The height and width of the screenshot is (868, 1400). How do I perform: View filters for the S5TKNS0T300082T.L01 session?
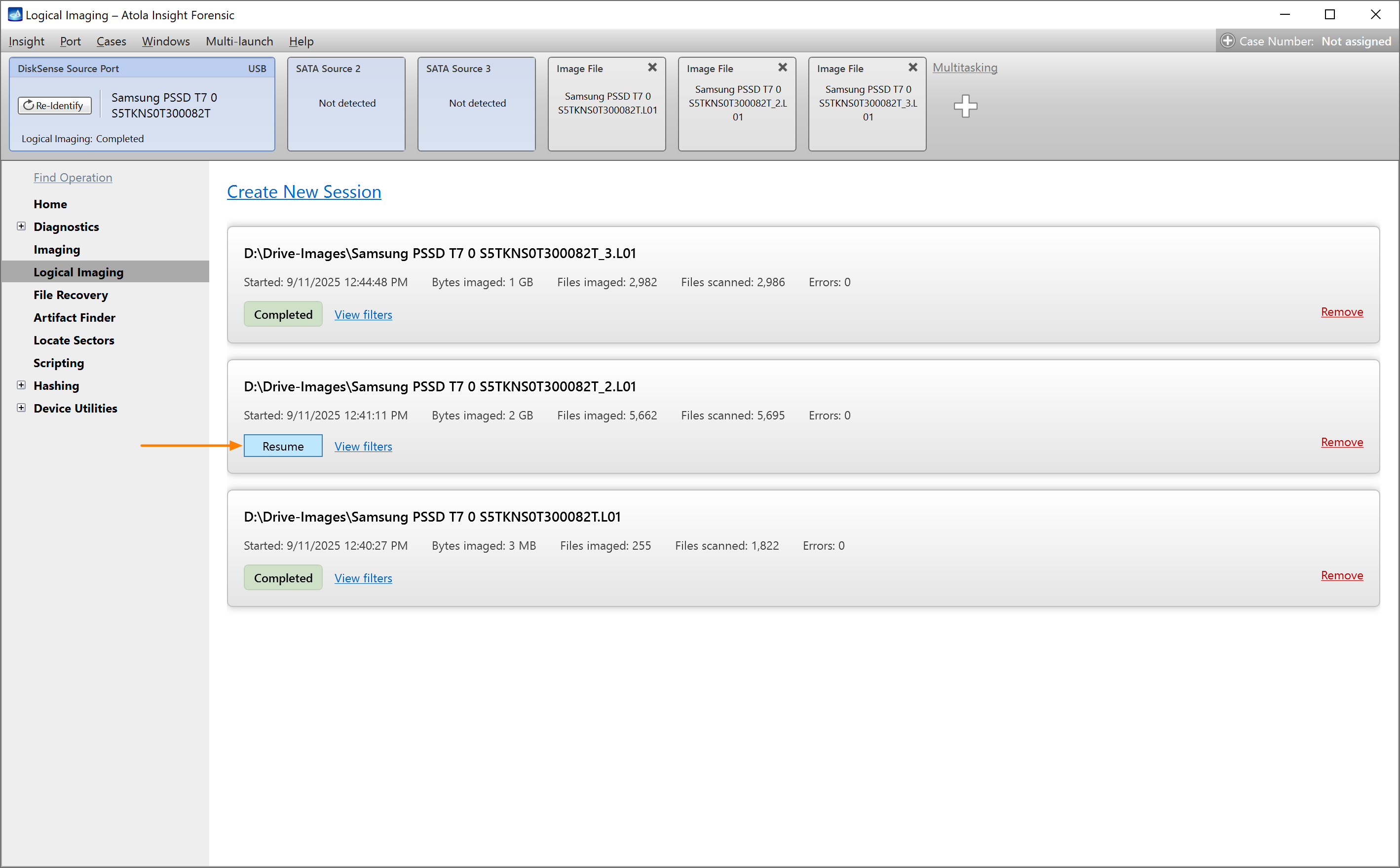coord(363,578)
